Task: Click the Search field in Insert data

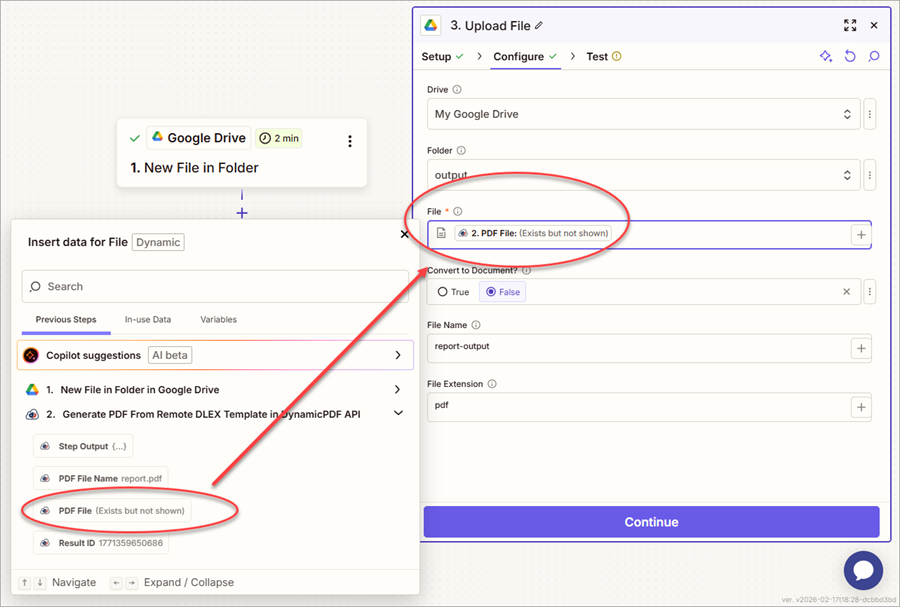Action: [x=215, y=286]
